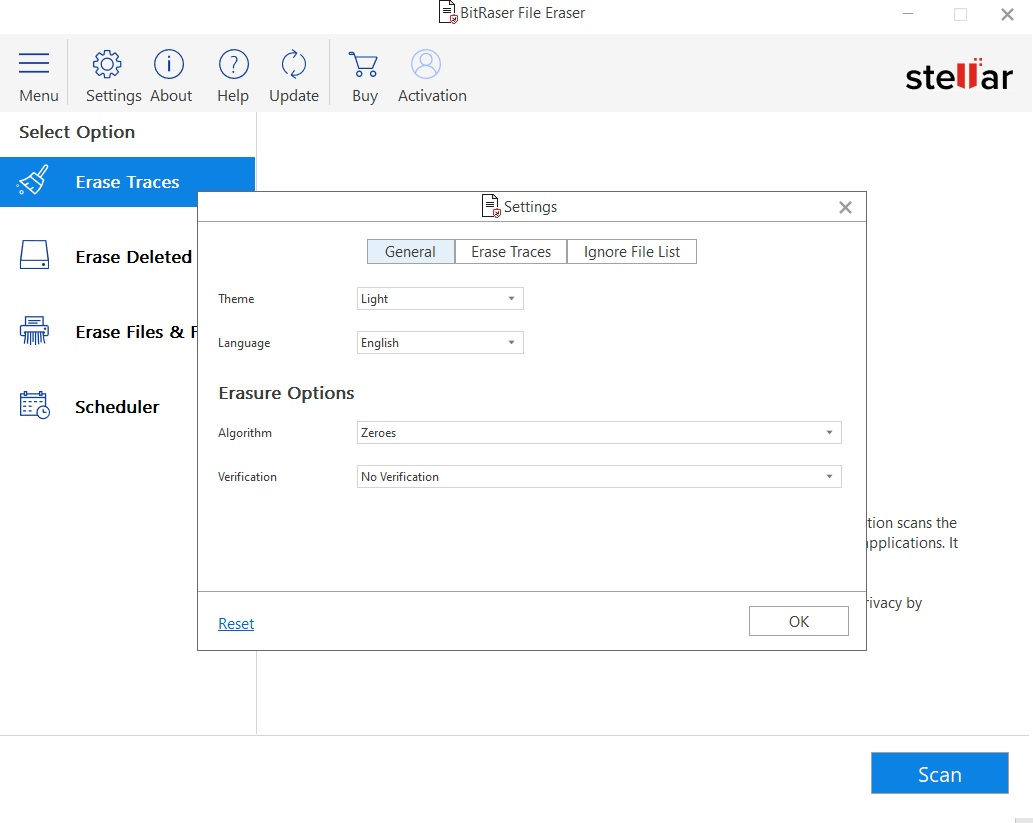Open the hamburger Menu icon
Image resolution: width=1033 pixels, height=823 pixels.
[x=34, y=65]
